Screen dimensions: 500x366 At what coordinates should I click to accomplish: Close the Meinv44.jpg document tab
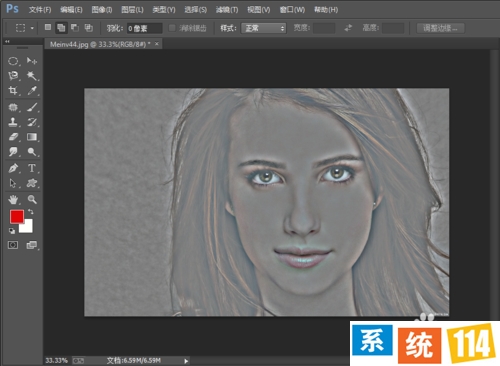[157, 44]
